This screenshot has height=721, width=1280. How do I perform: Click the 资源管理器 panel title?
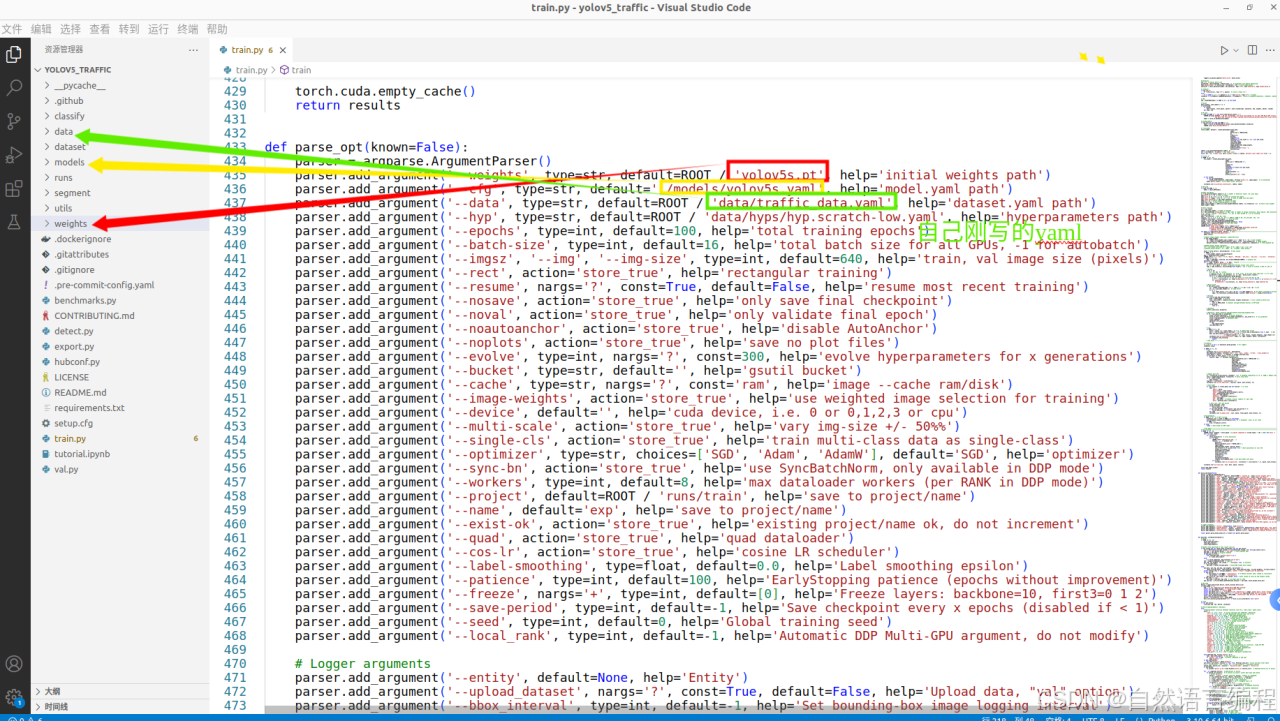pyautogui.click(x=64, y=50)
